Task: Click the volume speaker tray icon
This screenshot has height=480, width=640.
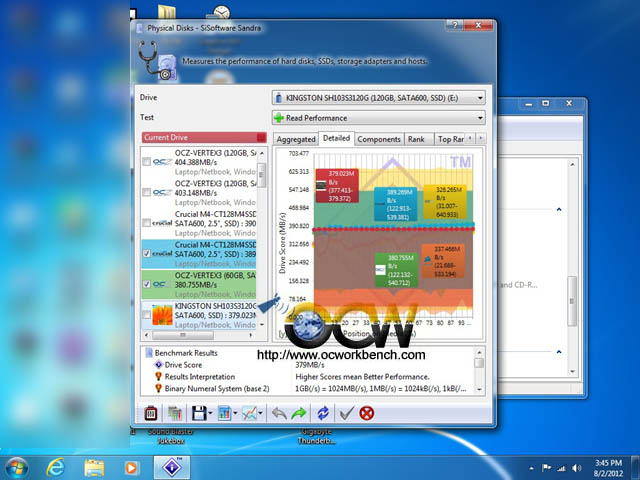Action: [577, 468]
